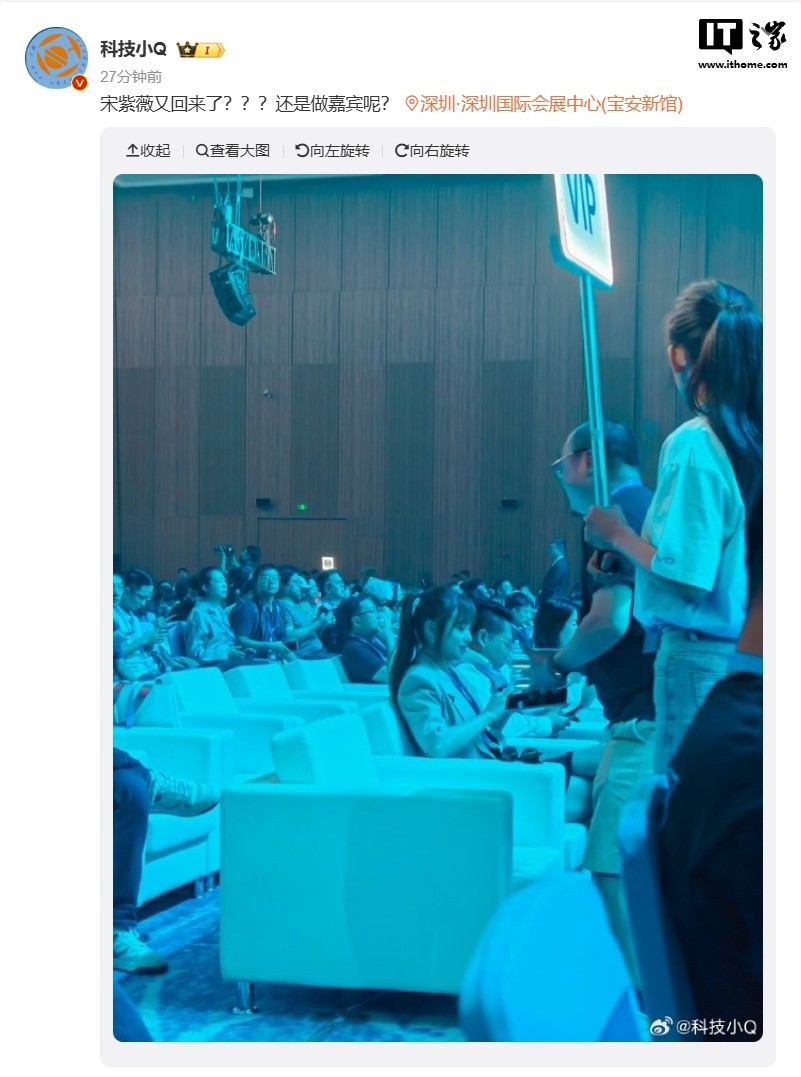
Task: Click the @科技小Q watermark text
Action: tap(717, 1026)
